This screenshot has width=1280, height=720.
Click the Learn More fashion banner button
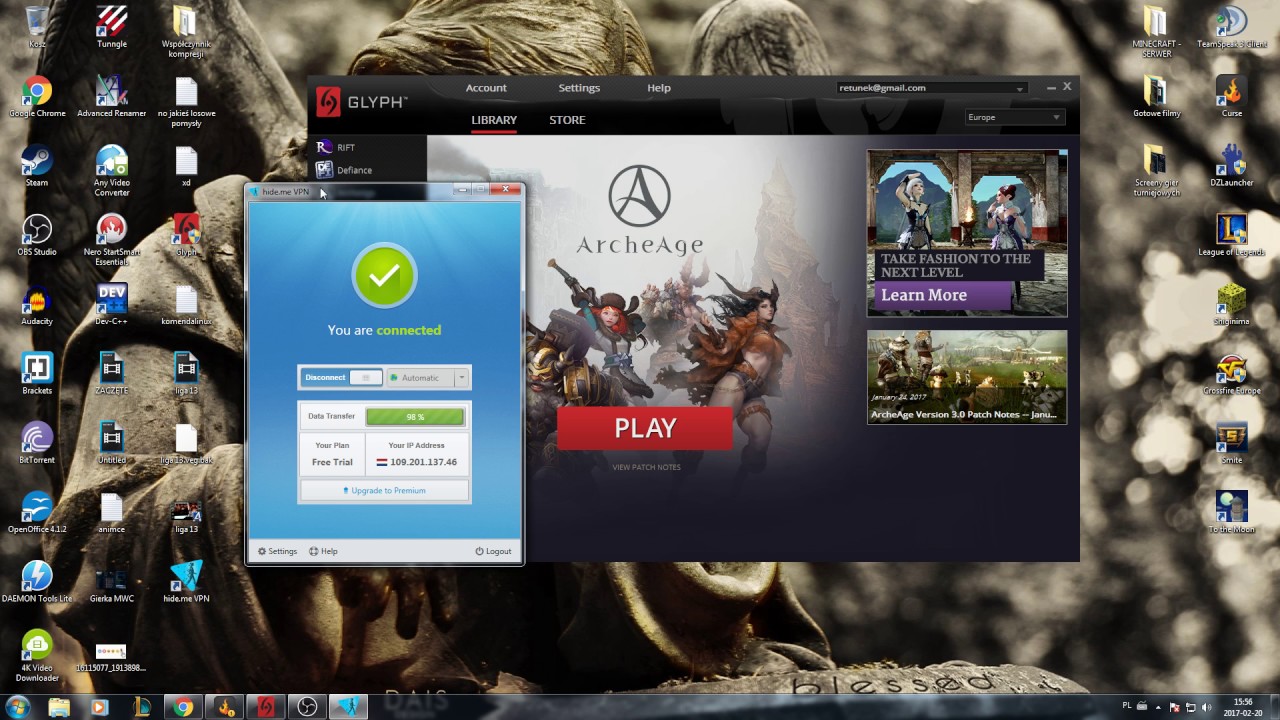coord(944,295)
